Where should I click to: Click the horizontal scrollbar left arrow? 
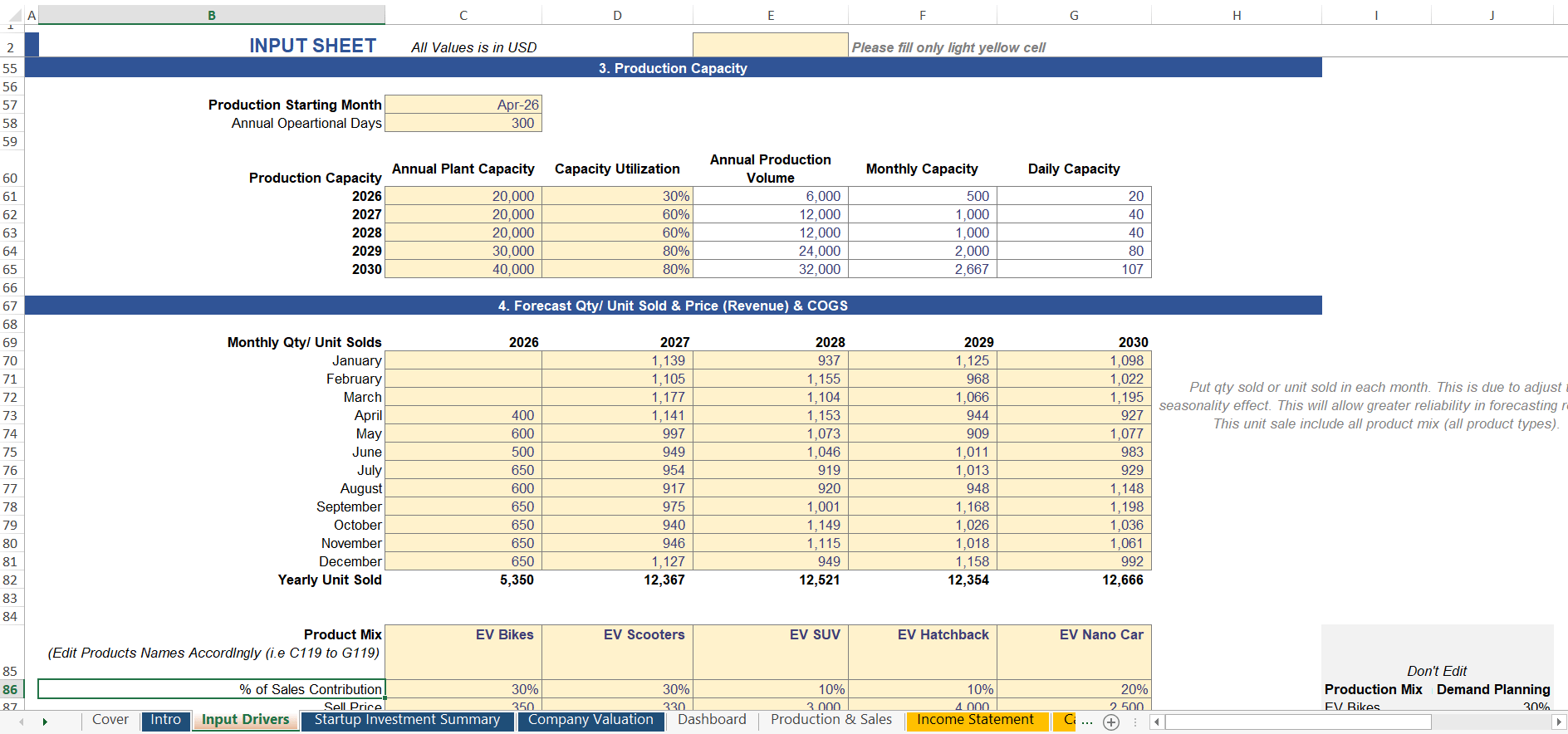tap(1156, 722)
